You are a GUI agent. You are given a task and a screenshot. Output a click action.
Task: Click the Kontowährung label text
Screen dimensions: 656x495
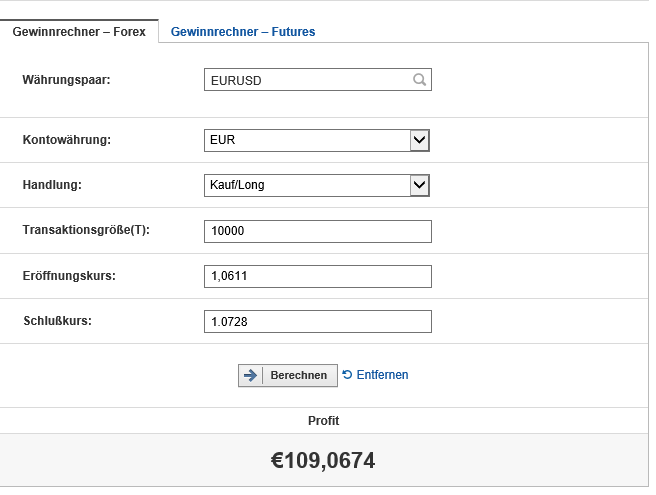[66, 140]
